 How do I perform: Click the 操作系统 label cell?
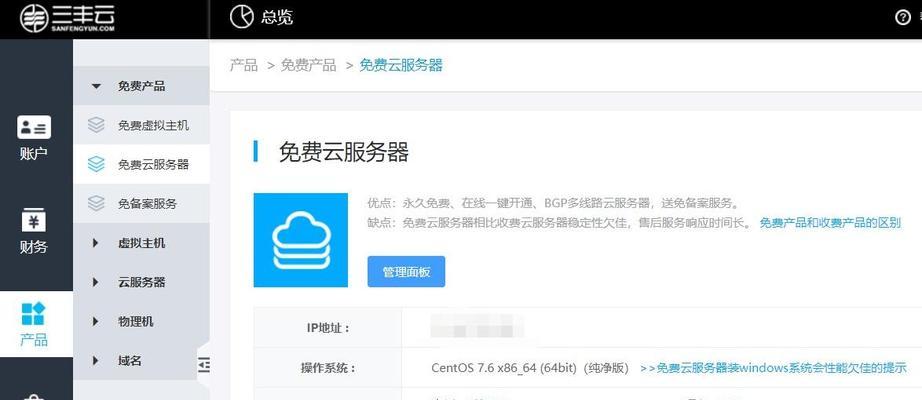tap(328, 368)
